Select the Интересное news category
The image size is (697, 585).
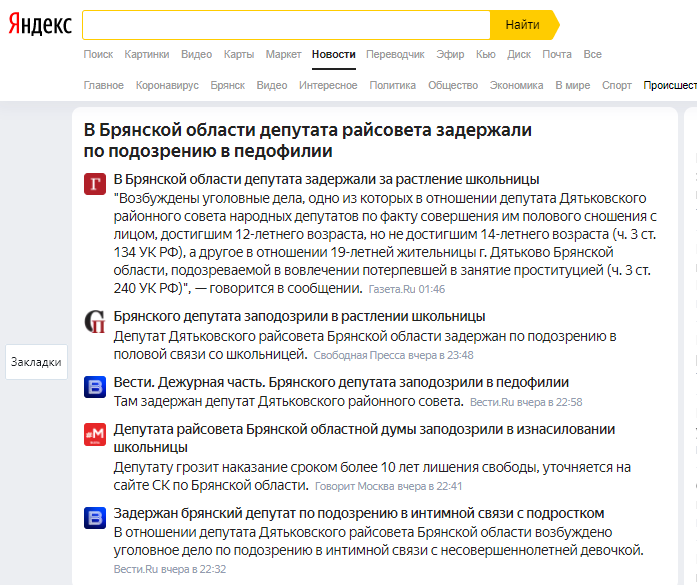(328, 85)
